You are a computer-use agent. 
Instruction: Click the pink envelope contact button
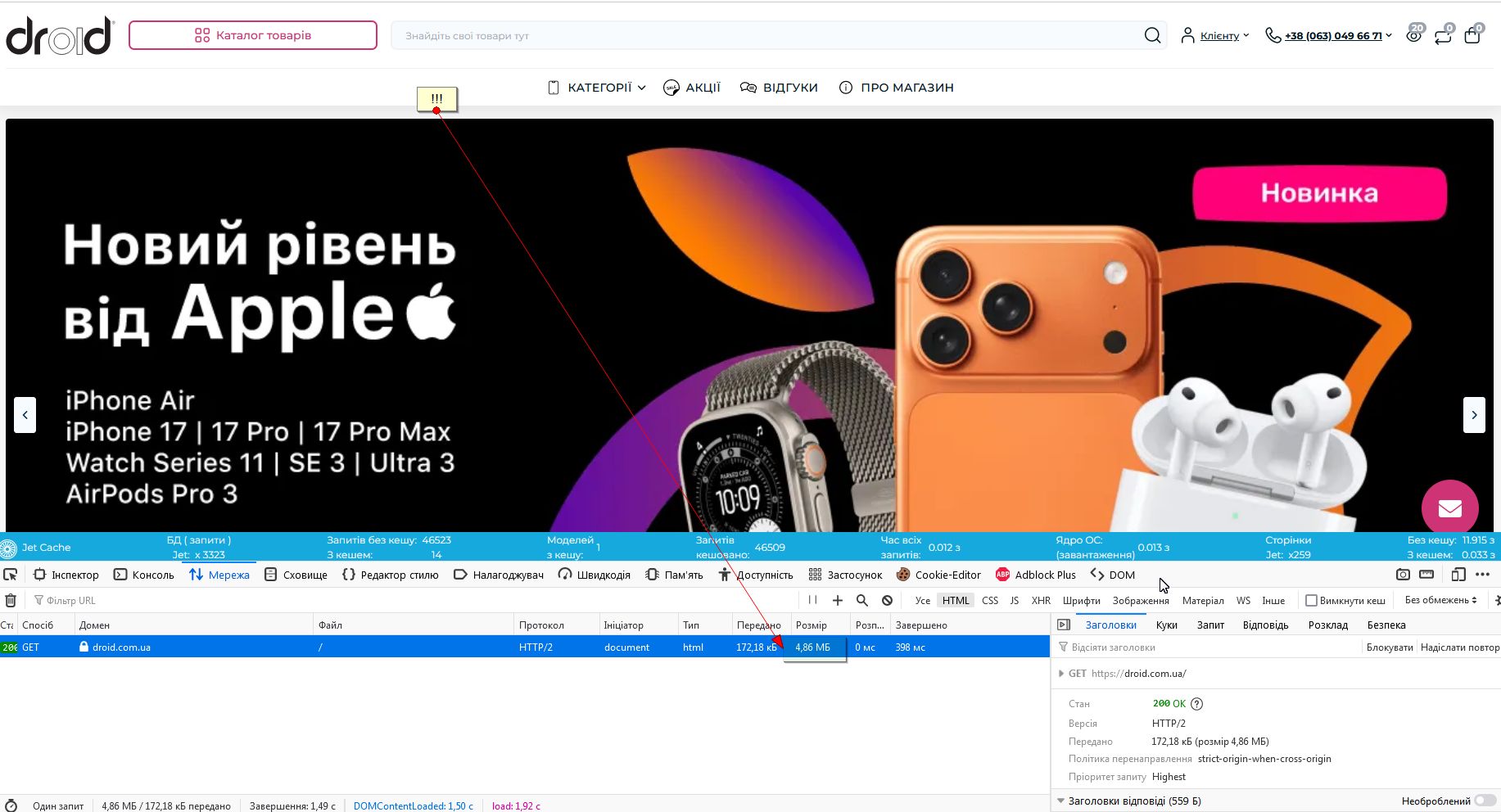pos(1449,508)
